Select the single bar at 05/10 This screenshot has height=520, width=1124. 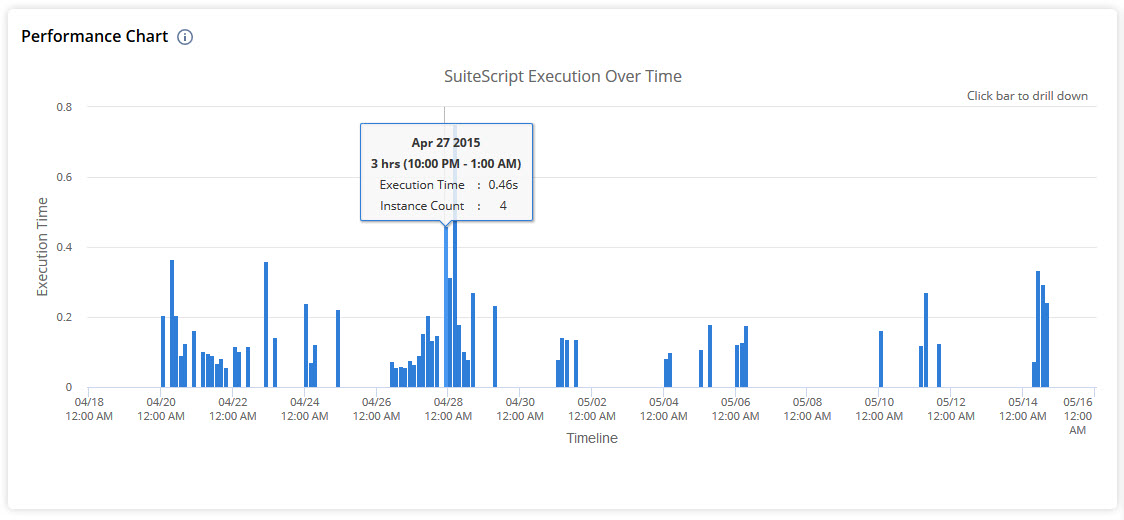(880, 359)
